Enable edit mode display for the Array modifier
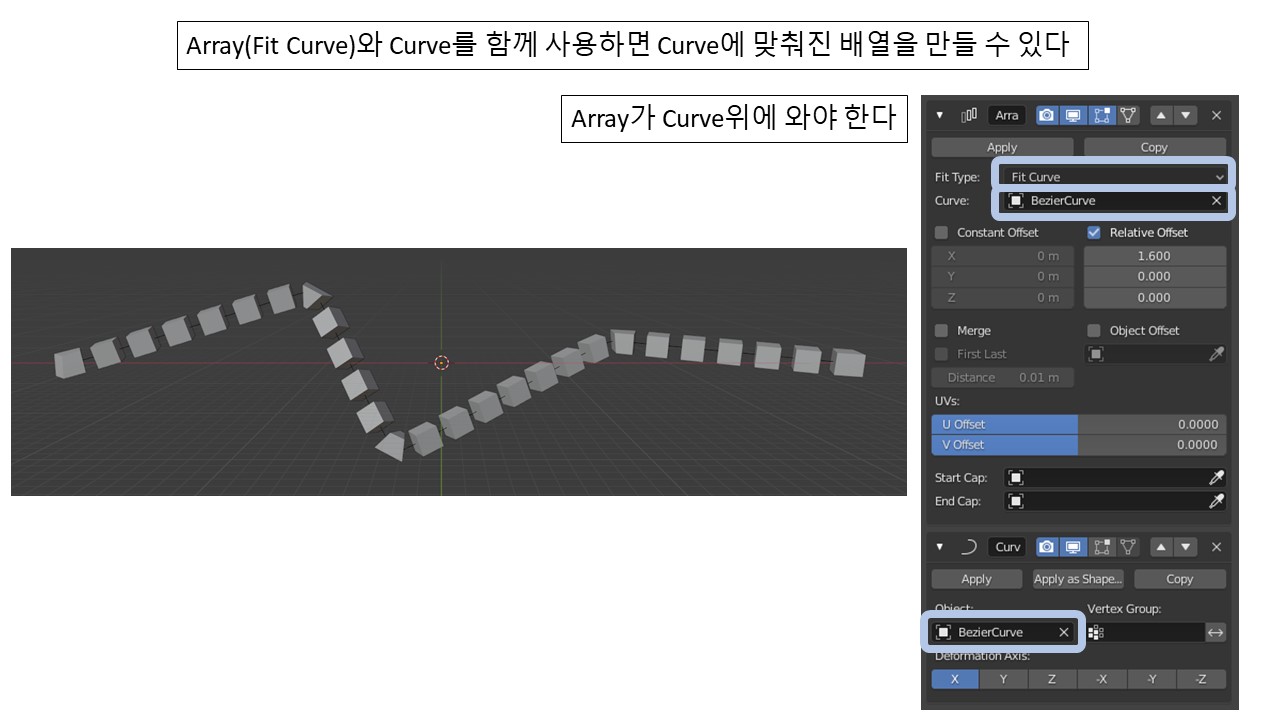 point(1100,115)
